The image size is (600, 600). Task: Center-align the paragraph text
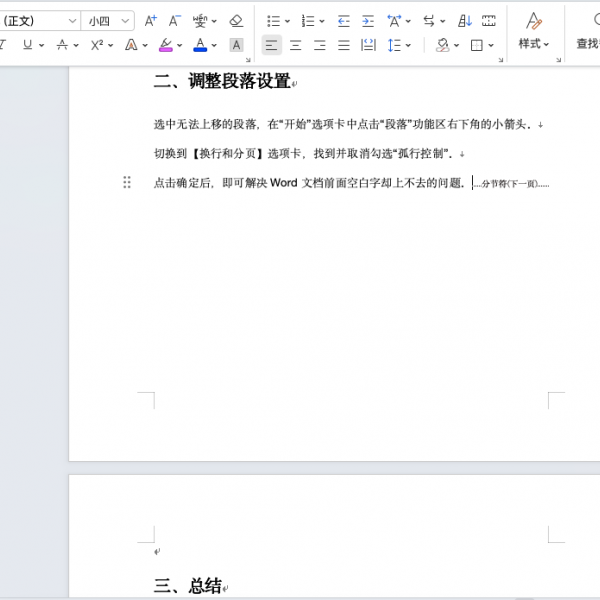click(x=296, y=45)
